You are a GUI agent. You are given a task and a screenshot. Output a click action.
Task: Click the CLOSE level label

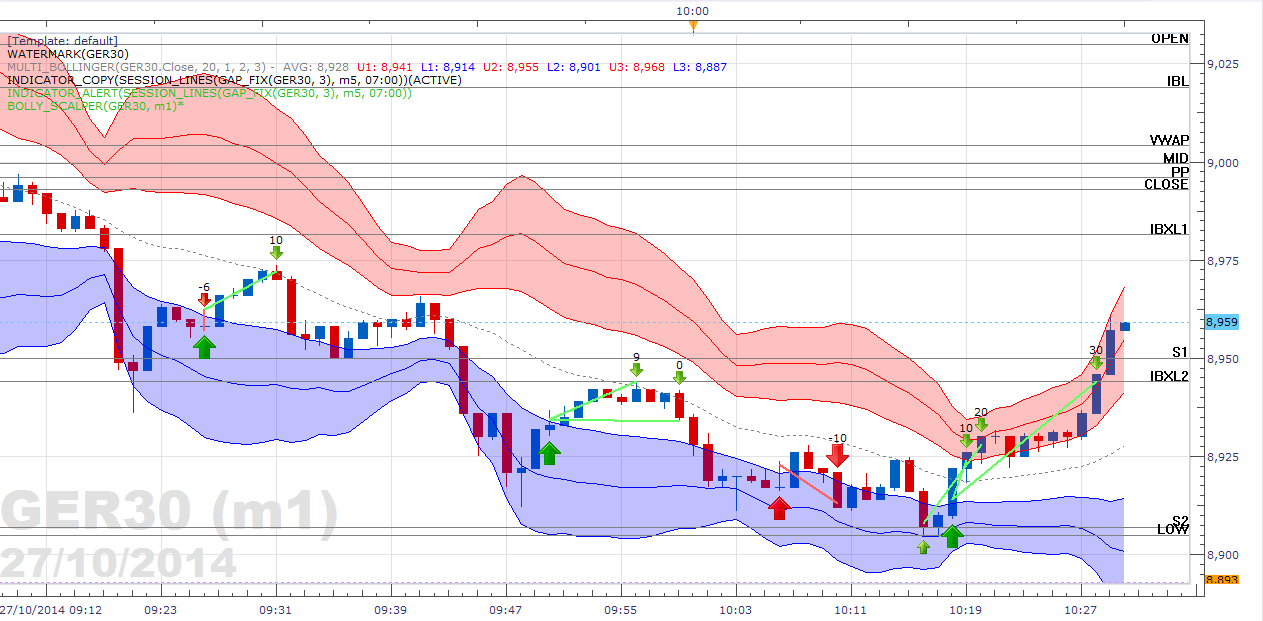(1167, 184)
